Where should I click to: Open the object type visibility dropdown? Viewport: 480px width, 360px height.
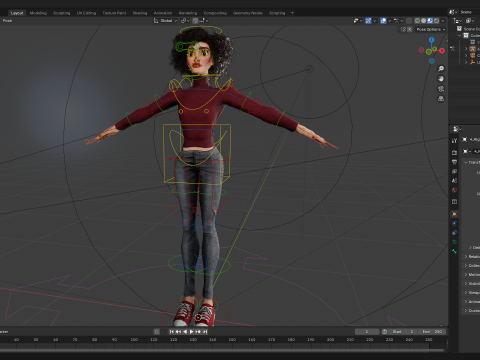358,21
